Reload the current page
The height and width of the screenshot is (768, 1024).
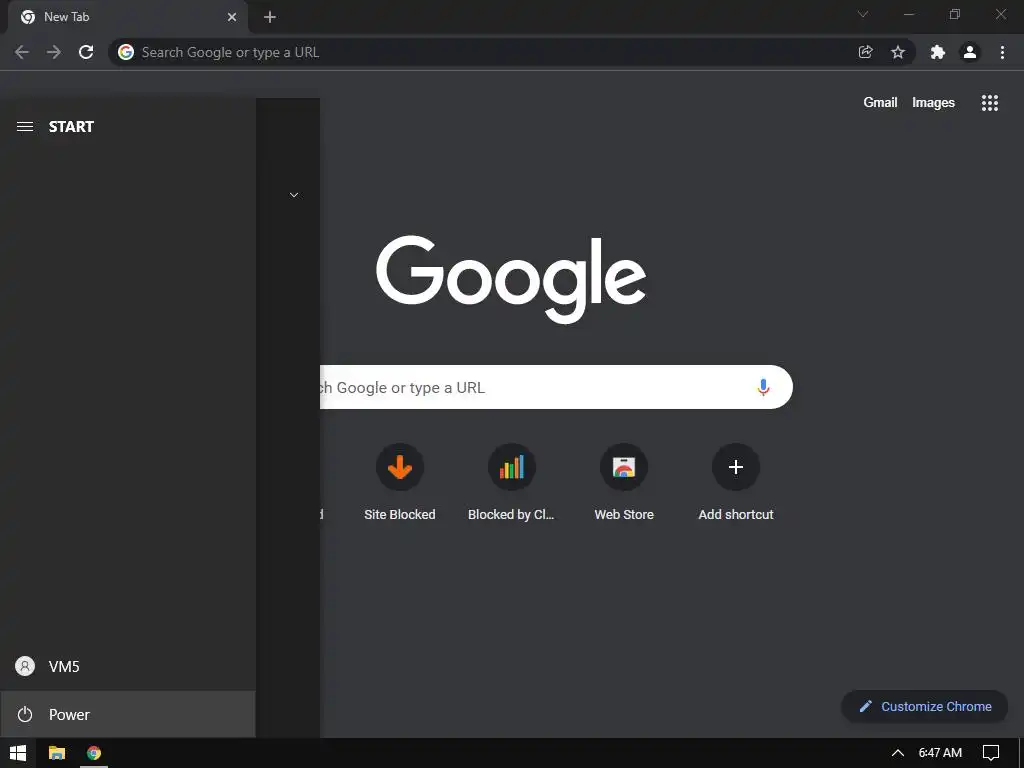(86, 52)
